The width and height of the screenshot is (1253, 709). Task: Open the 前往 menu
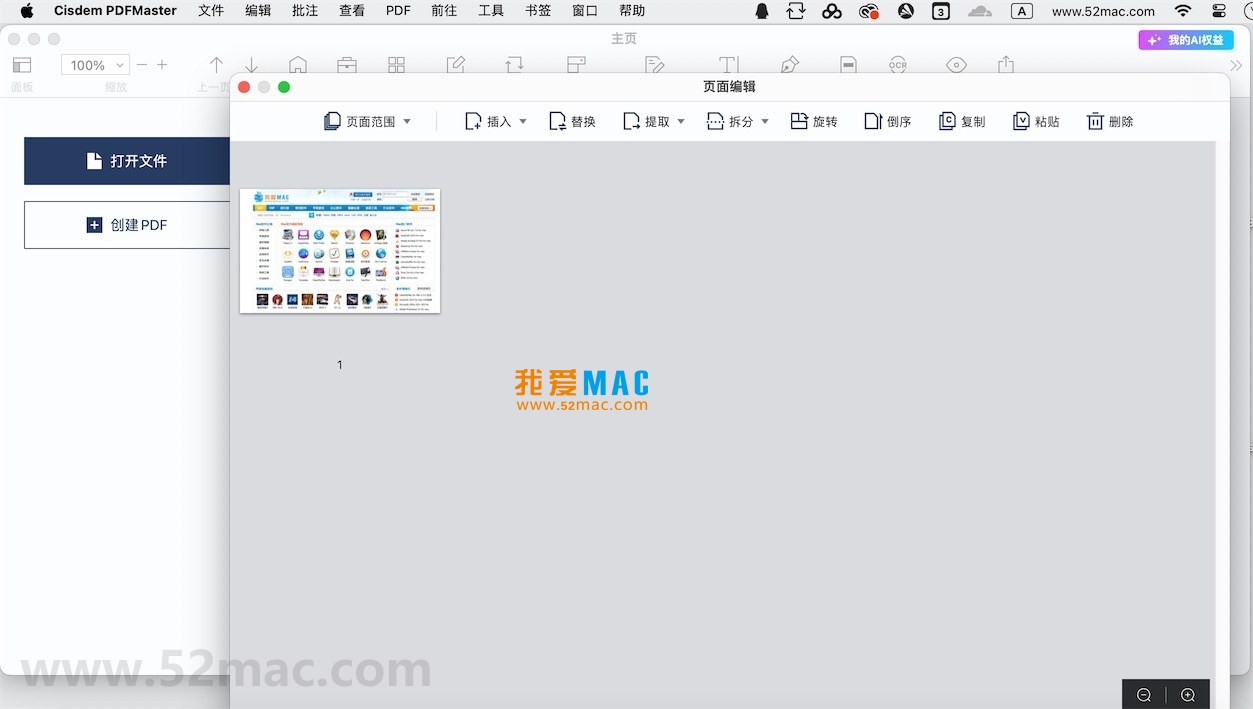444,11
